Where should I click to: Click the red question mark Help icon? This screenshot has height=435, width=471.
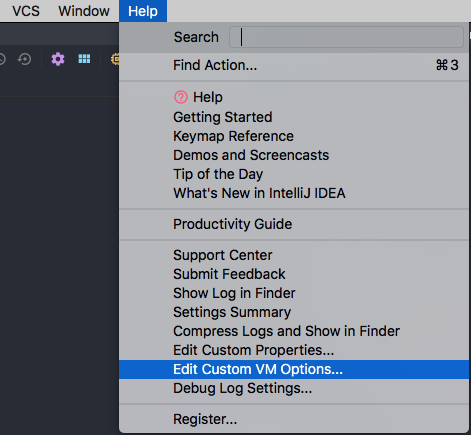181,97
